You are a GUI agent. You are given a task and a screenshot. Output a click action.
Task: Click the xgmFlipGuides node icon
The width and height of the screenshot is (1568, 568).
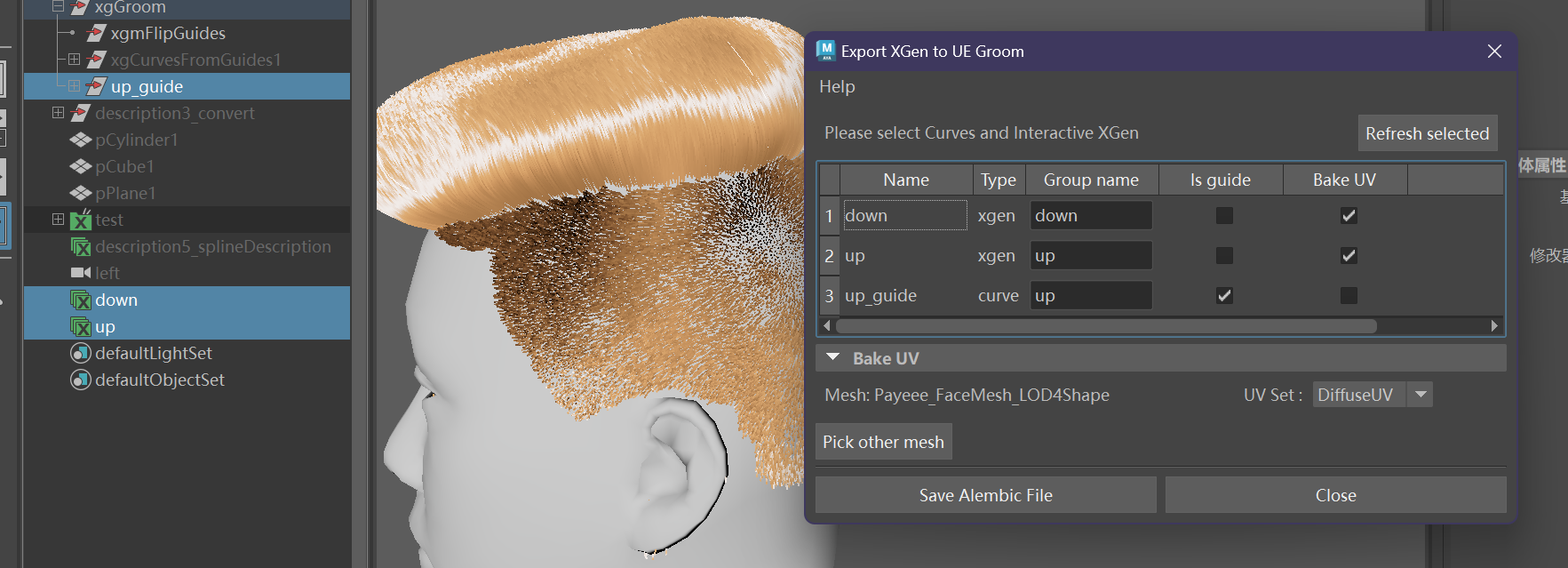pos(97,33)
